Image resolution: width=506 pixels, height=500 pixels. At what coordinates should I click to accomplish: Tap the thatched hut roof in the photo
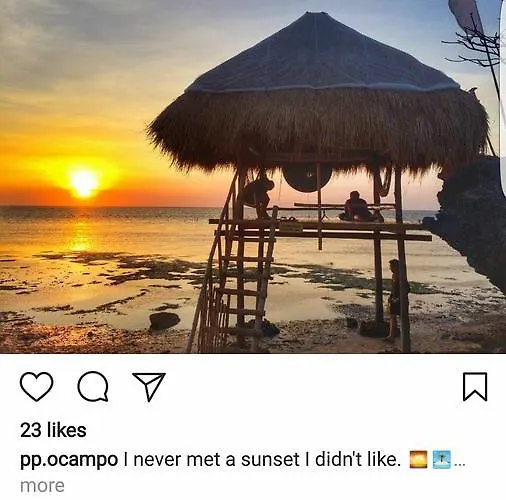point(318,93)
